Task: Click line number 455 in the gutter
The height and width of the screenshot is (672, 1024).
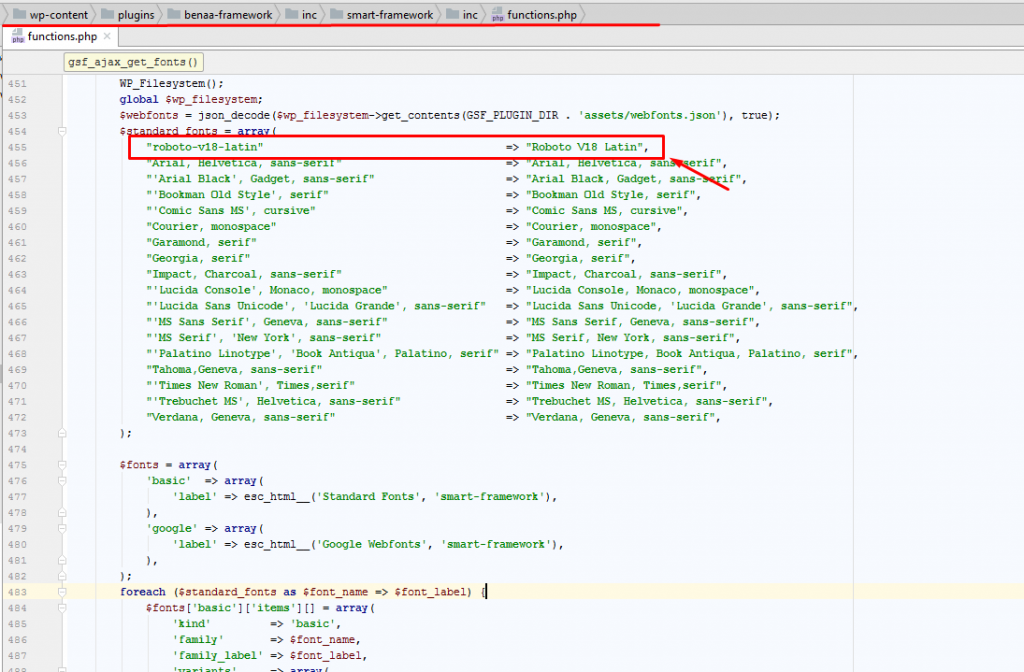Action: coord(18,148)
